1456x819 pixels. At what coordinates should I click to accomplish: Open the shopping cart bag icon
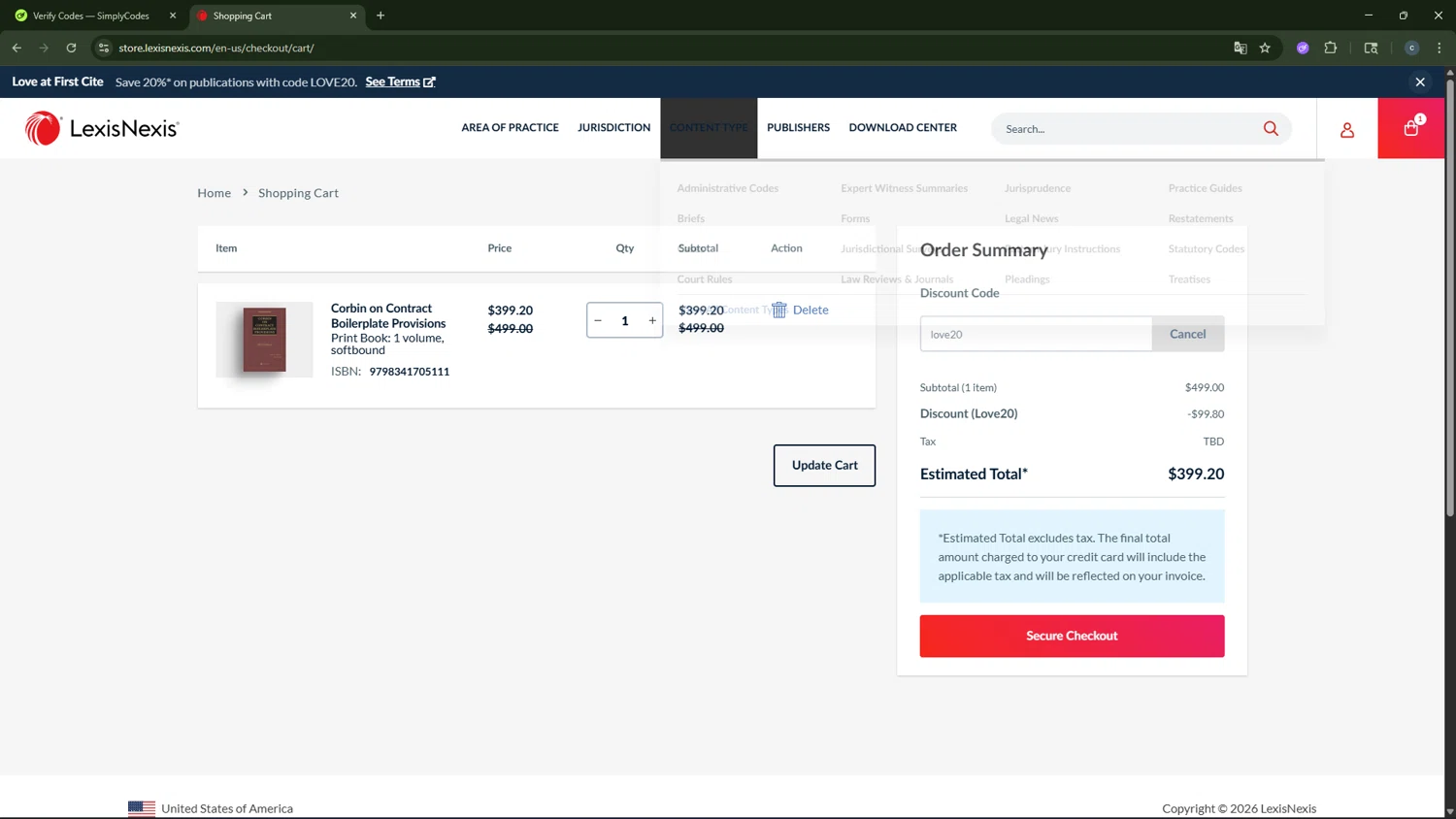1411,128
